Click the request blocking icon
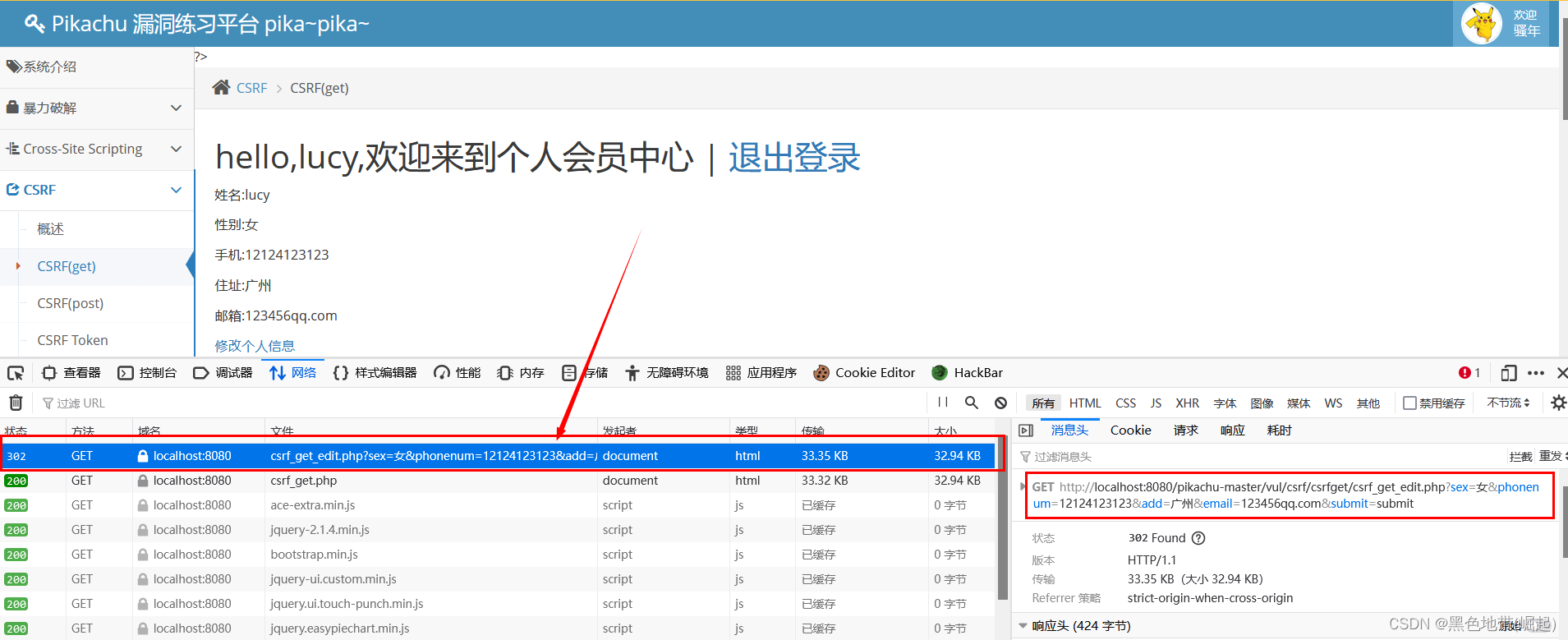 click(x=1000, y=403)
